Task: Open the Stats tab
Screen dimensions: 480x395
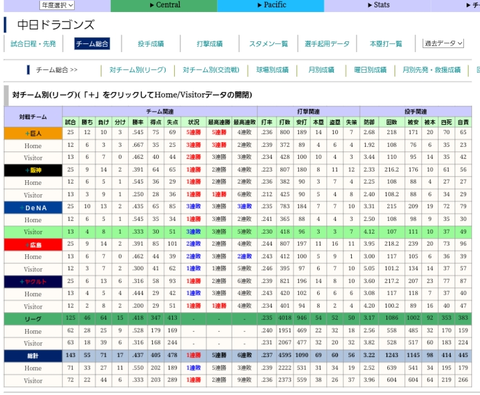Action: [x=377, y=5]
